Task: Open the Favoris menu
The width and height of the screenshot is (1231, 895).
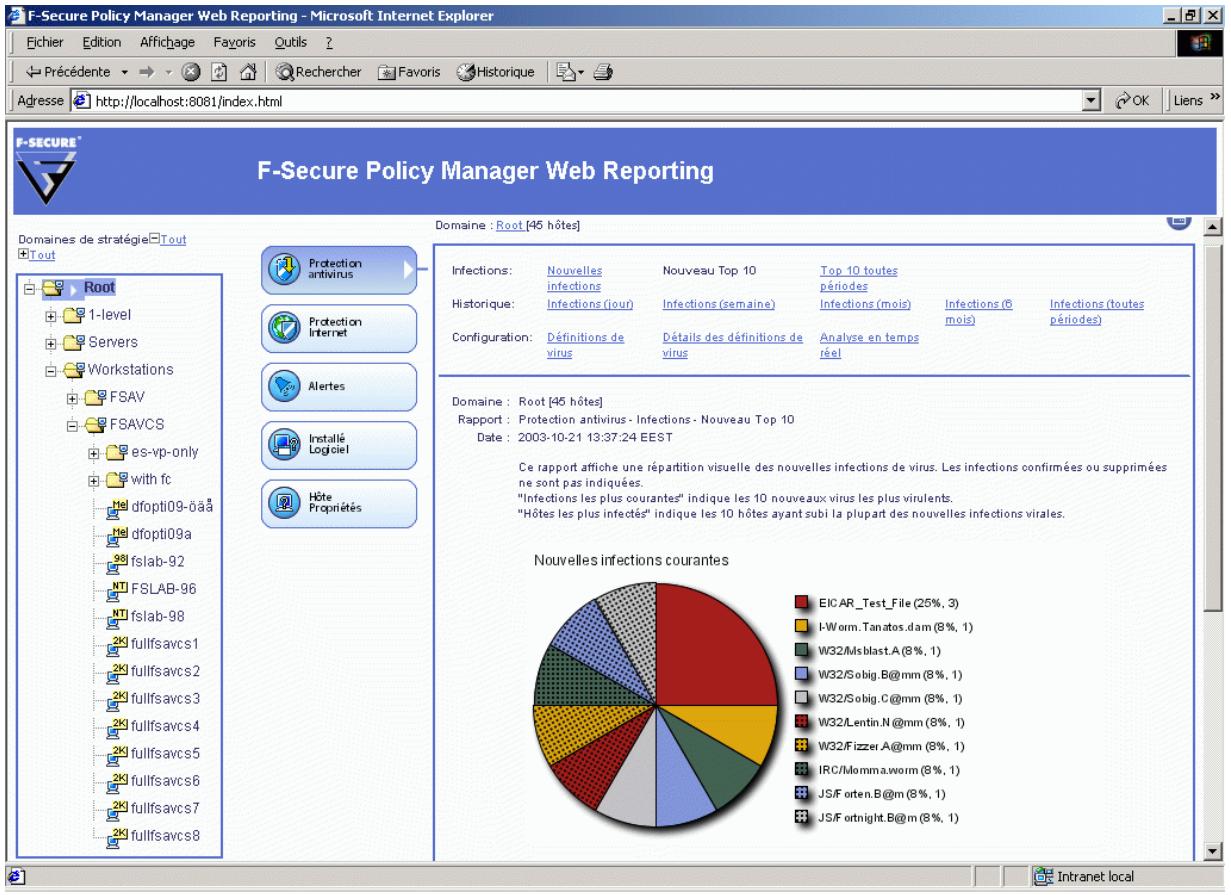Action: point(232,43)
